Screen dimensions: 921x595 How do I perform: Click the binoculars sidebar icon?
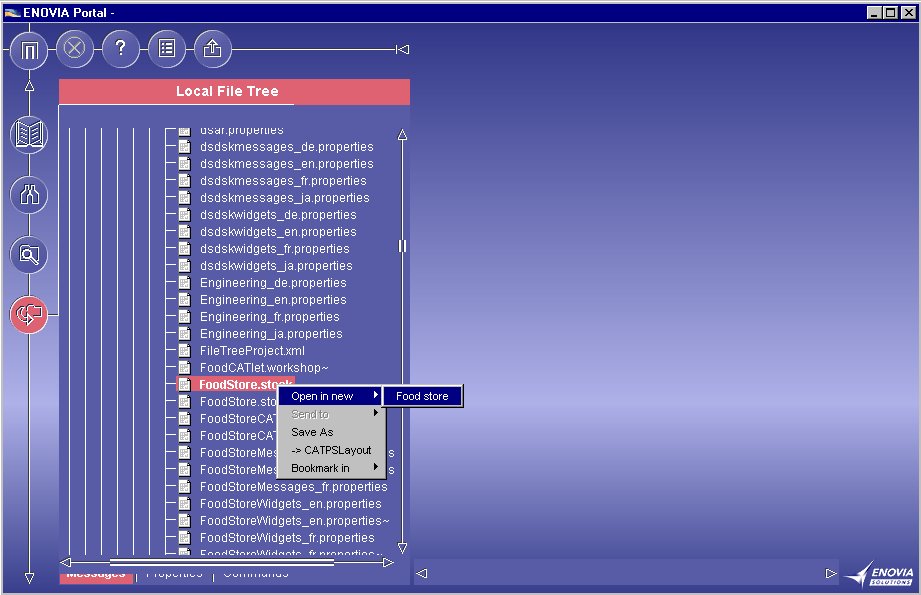click(x=29, y=194)
